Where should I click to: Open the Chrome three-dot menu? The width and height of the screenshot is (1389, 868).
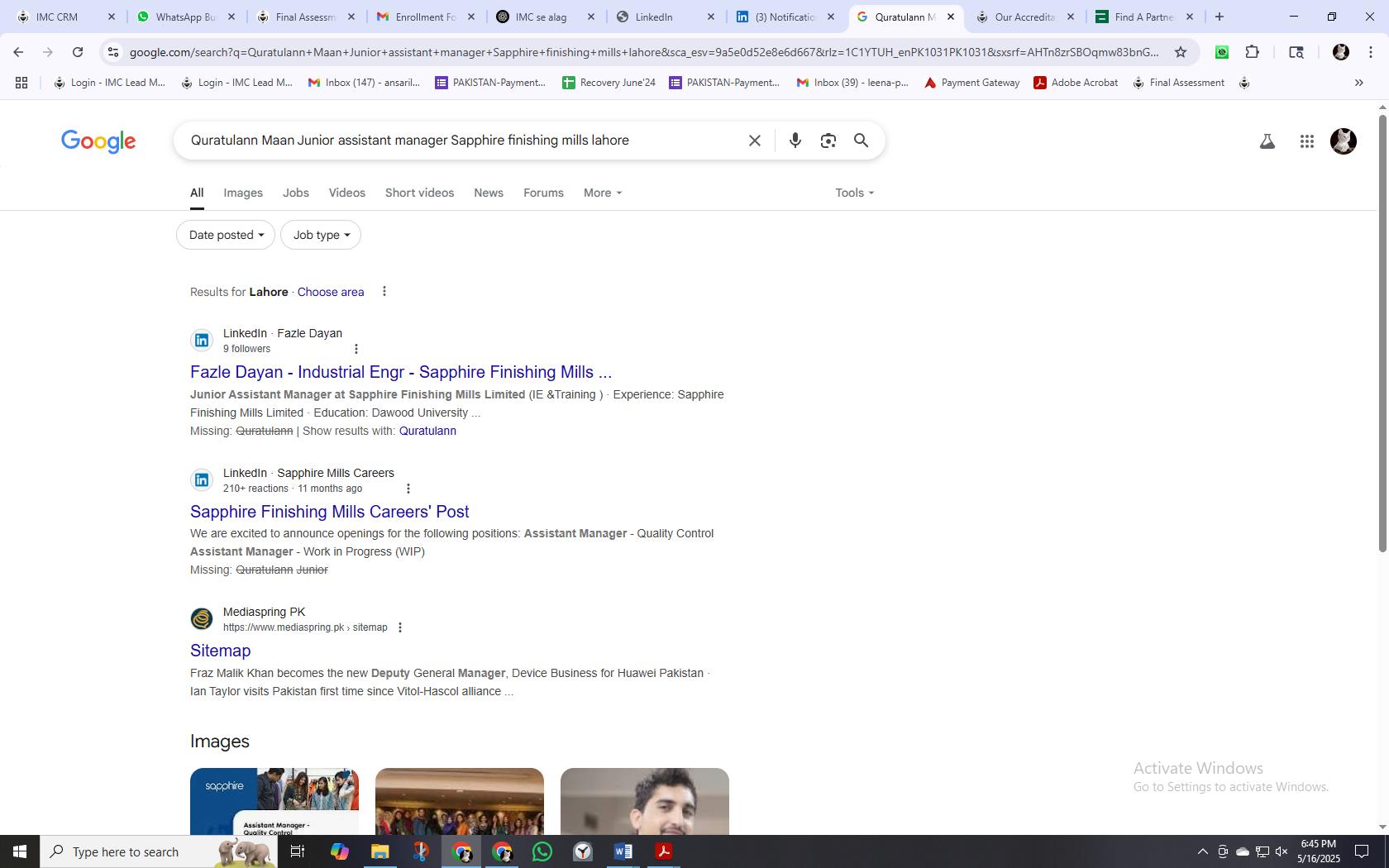click(x=1371, y=52)
